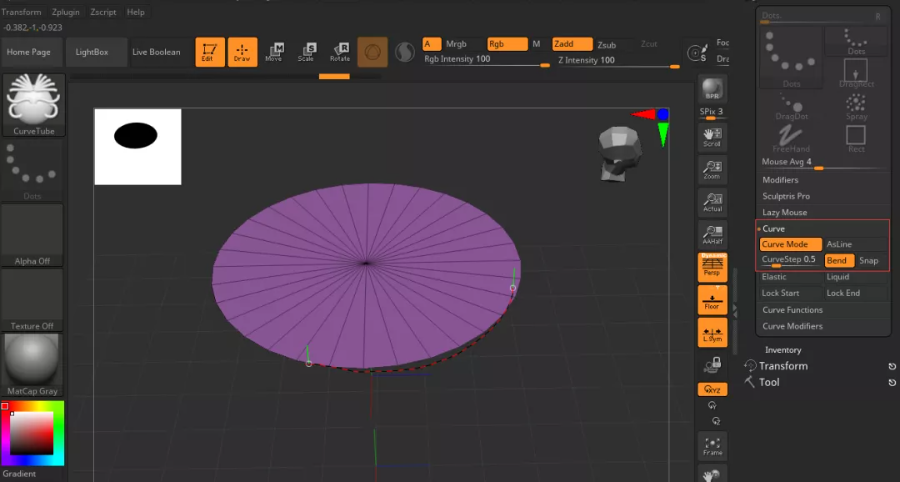Click the Home Page button

(29, 52)
